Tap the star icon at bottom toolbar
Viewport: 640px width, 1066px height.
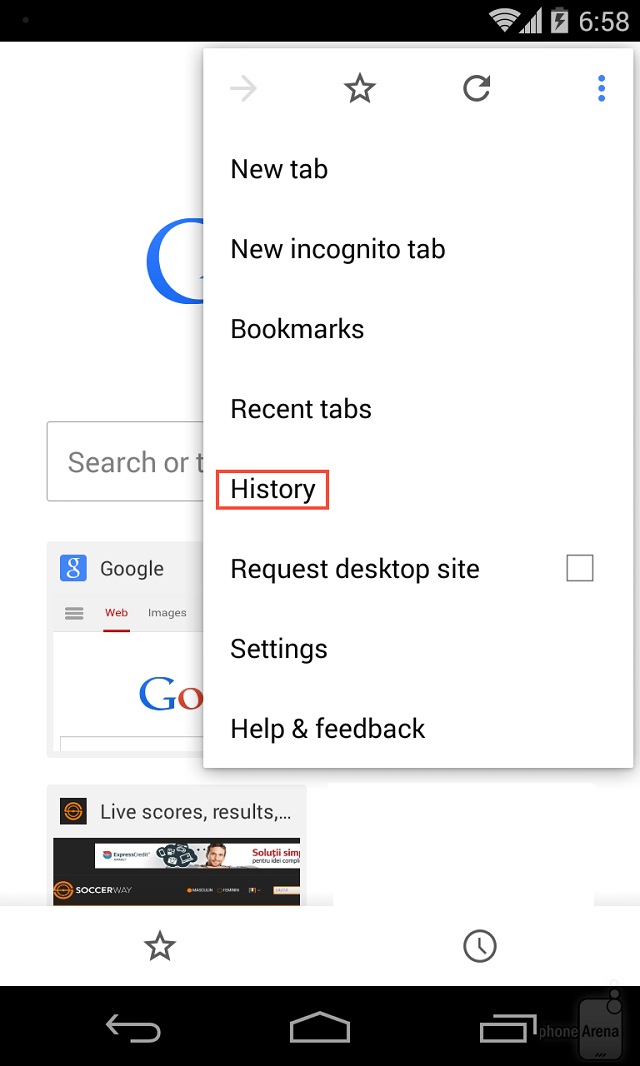point(160,945)
